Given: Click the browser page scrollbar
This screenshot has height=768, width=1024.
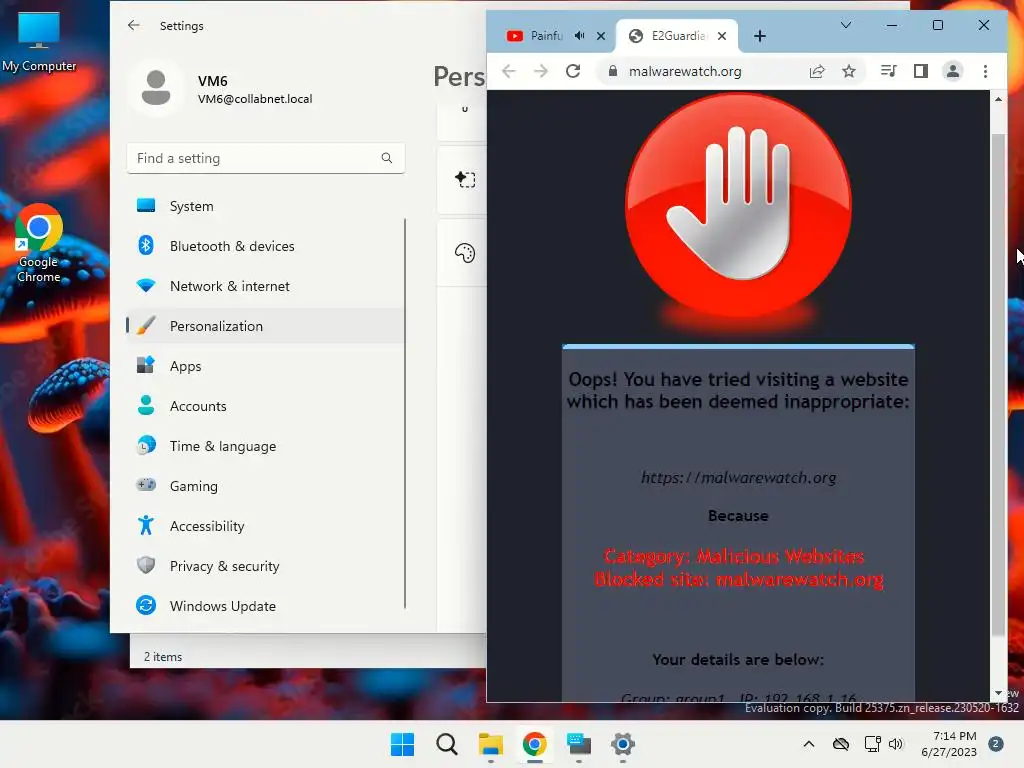Looking at the screenshot, I should pos(998,385).
